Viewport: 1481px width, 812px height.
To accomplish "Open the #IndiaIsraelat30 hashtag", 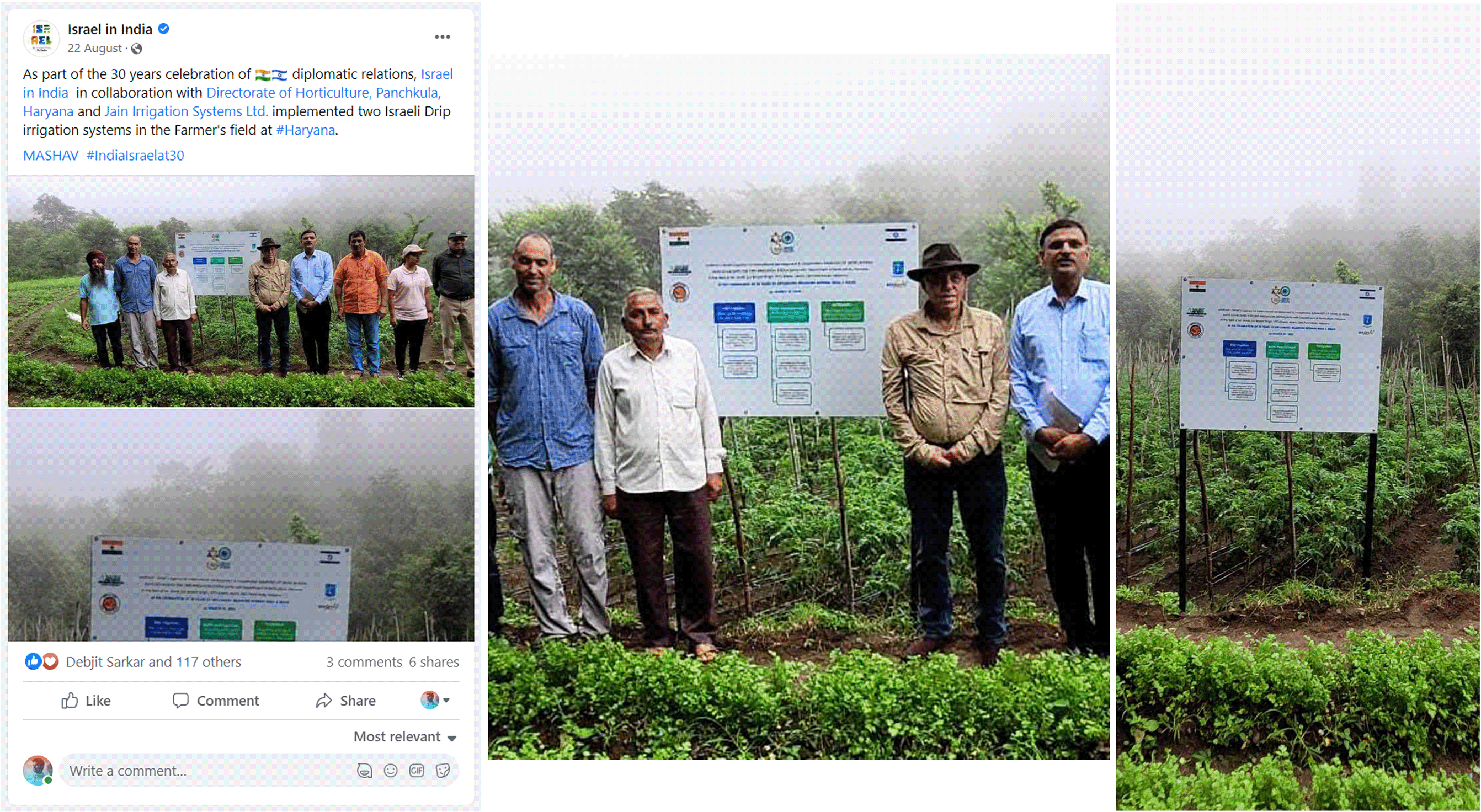I will pyautogui.click(x=135, y=156).
